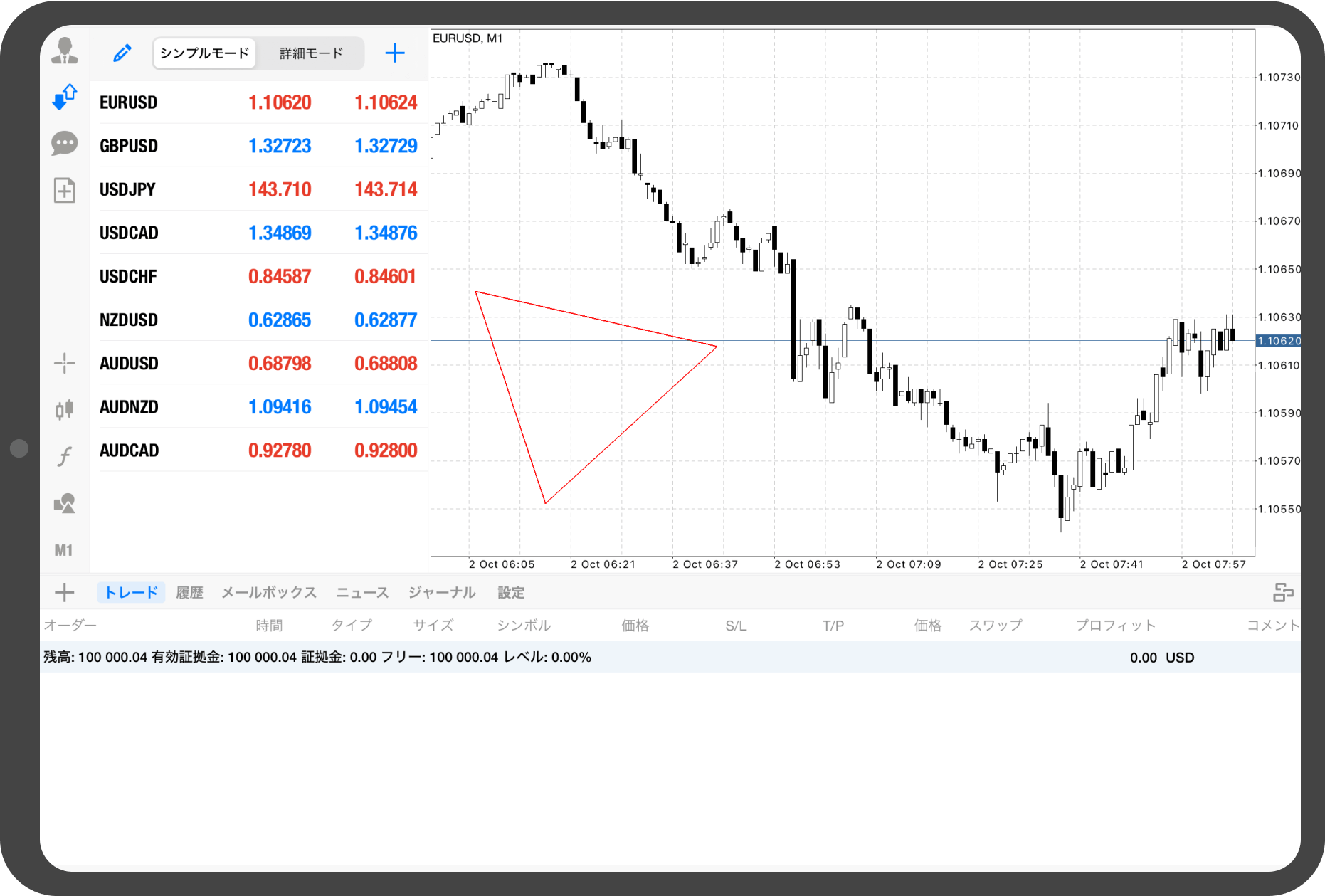Open the 履歴 tab
The image size is (1325, 896).
coord(189,593)
